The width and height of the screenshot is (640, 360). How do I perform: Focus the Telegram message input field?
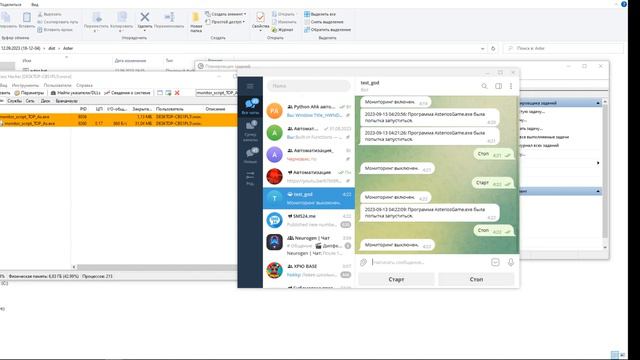pyautogui.click(x=429, y=262)
